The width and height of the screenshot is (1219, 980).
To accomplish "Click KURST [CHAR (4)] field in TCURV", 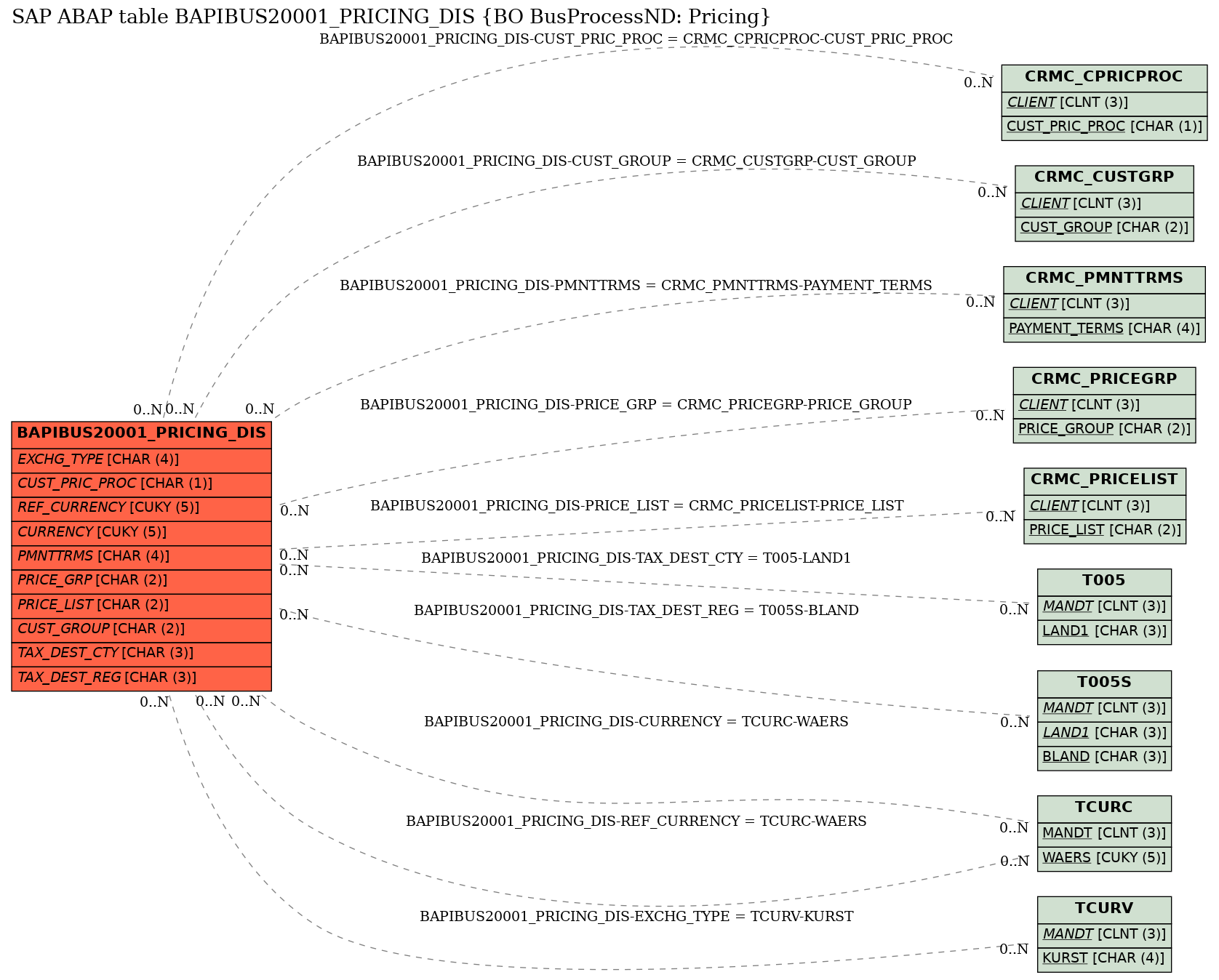I will pos(1104,959).
